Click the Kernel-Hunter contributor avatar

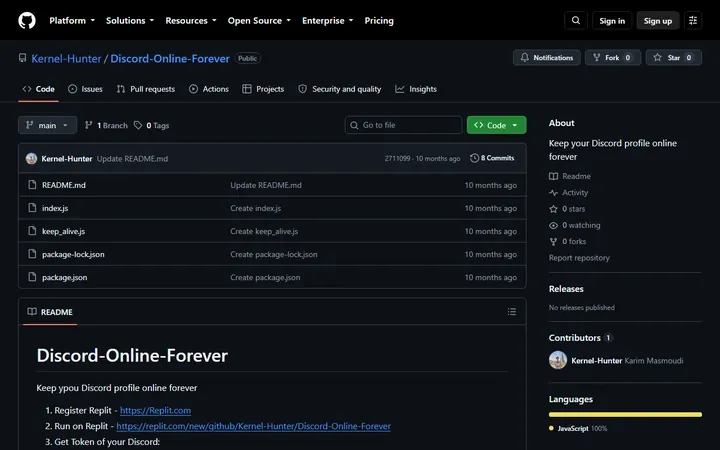coord(558,360)
